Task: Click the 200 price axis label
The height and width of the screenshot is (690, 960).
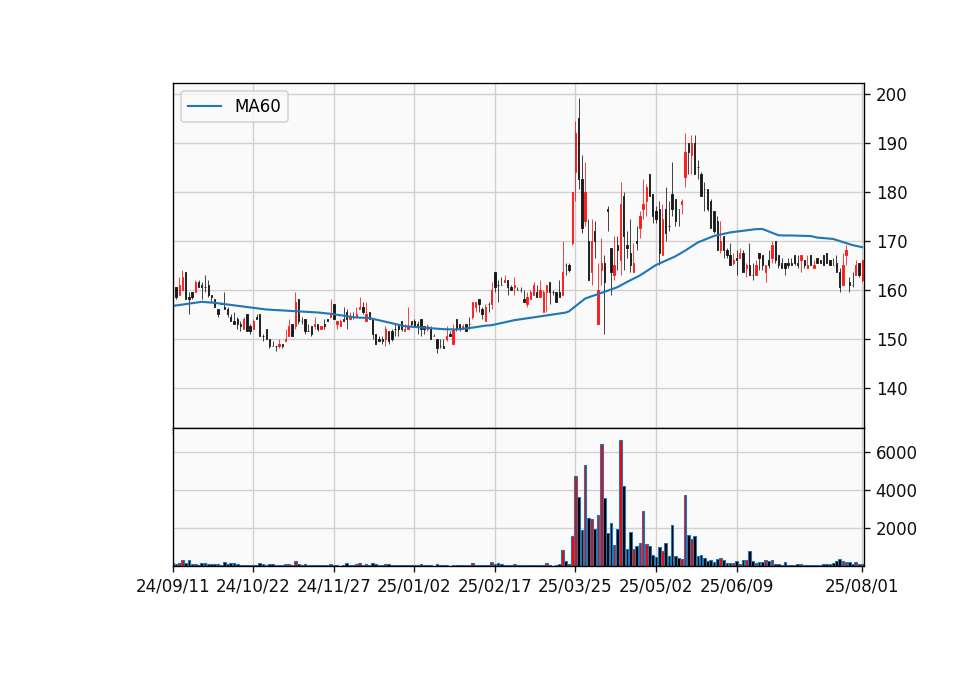Action: (x=891, y=95)
